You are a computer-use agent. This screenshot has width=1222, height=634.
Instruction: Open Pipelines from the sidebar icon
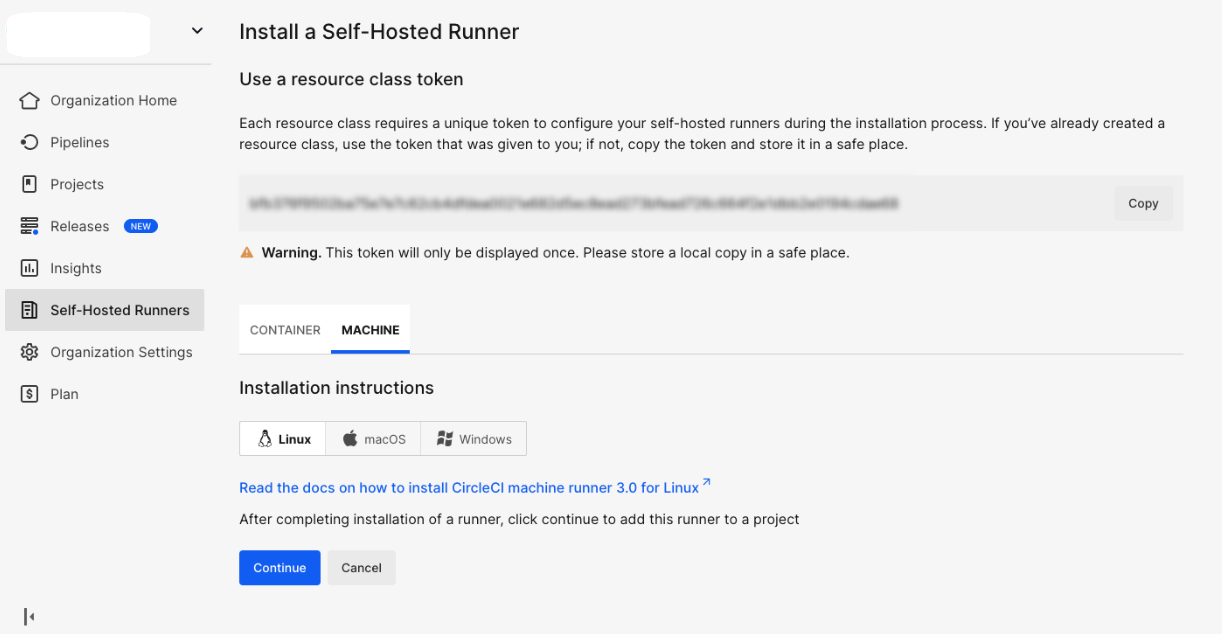tap(29, 142)
